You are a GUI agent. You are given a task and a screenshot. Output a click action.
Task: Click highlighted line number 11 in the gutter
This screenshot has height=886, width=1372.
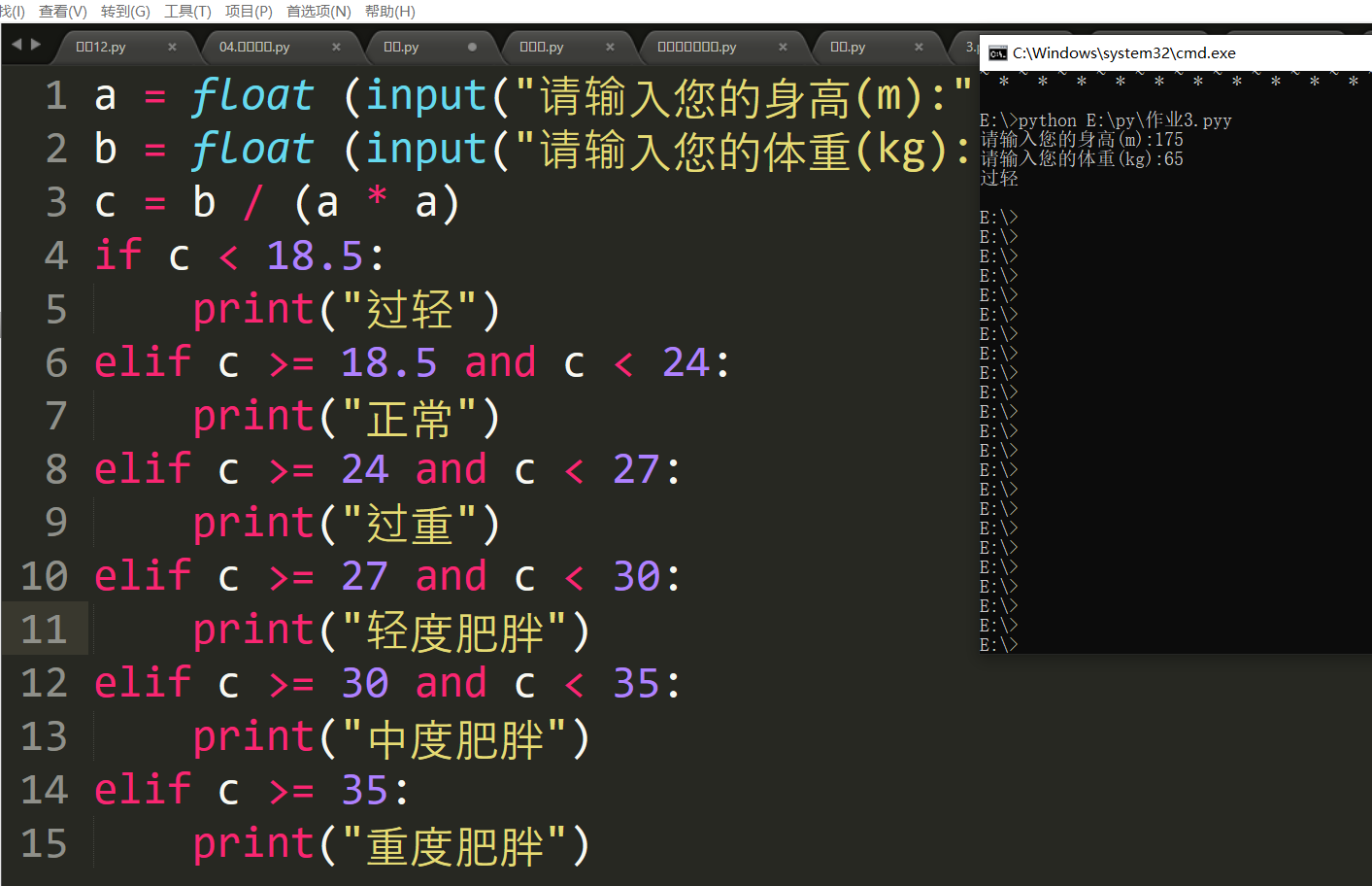click(x=45, y=630)
